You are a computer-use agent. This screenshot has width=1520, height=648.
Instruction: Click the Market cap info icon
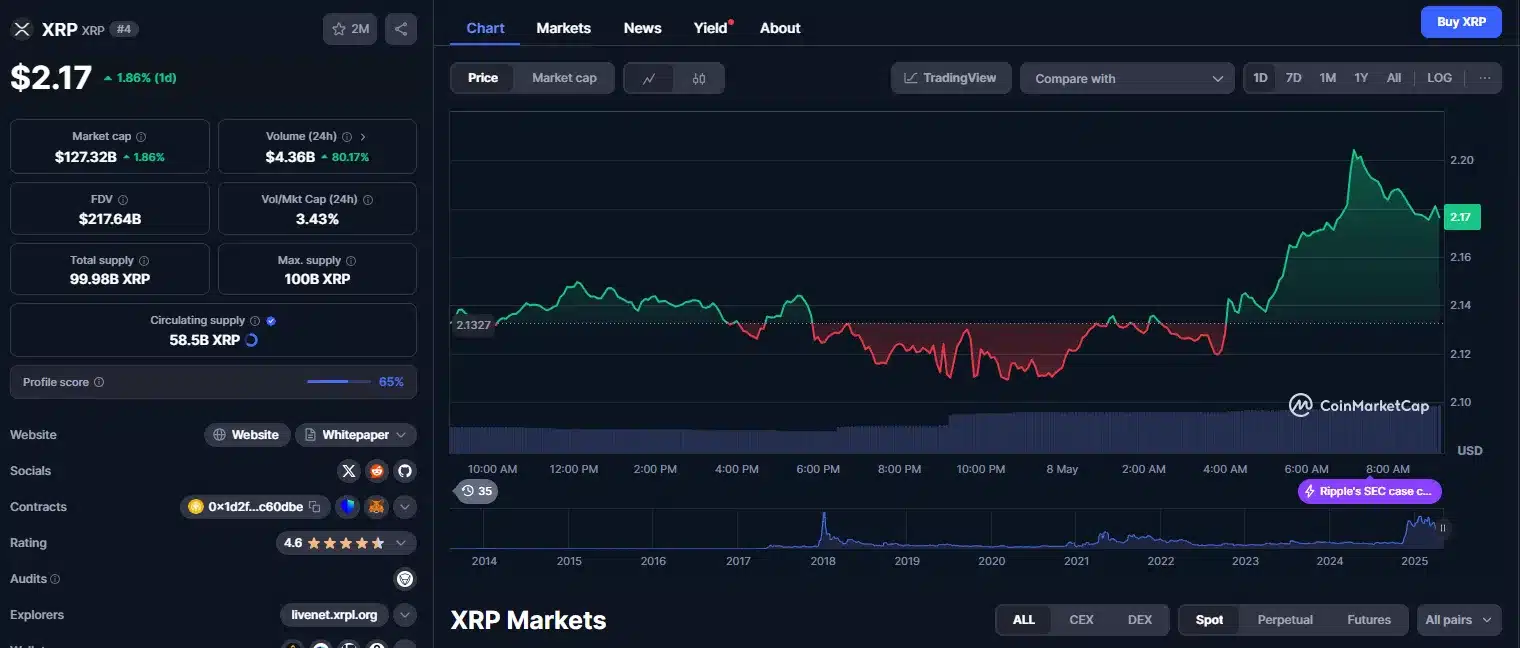[x=141, y=137]
